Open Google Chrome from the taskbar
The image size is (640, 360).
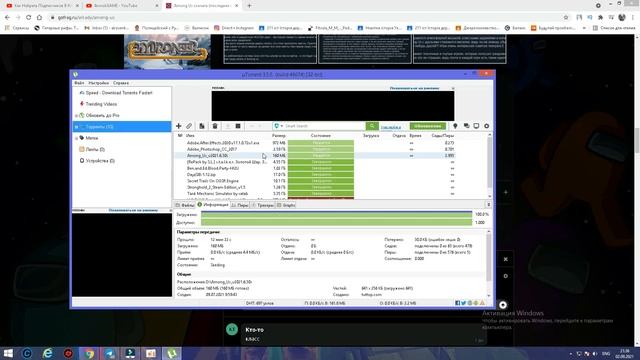click(89, 353)
